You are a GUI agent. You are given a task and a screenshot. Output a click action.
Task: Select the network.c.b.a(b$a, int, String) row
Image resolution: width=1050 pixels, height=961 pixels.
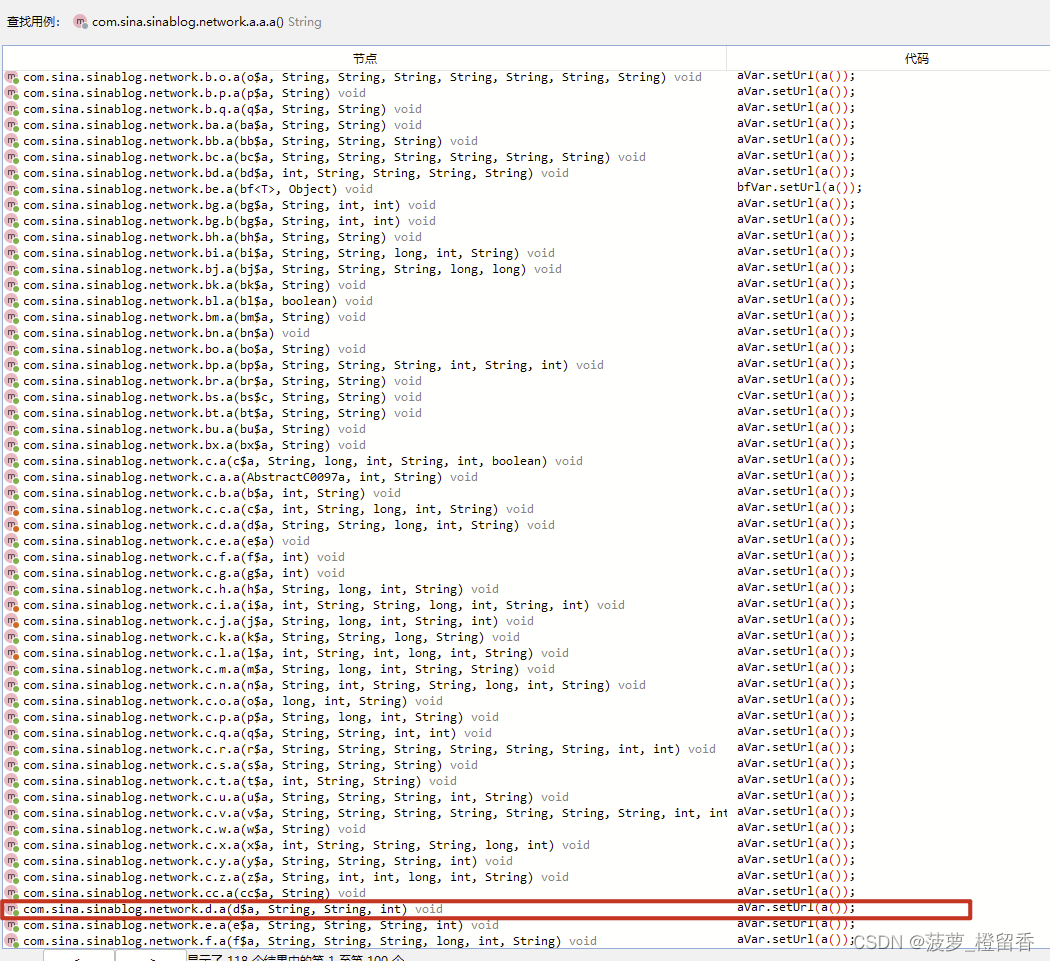tap(526, 494)
